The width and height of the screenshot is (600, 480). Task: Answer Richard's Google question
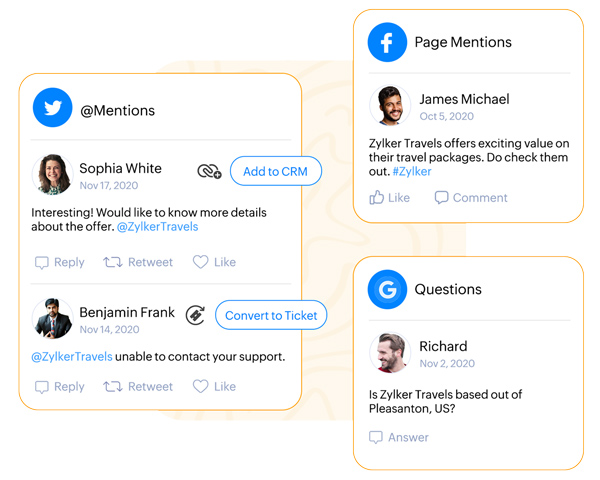coord(398,437)
